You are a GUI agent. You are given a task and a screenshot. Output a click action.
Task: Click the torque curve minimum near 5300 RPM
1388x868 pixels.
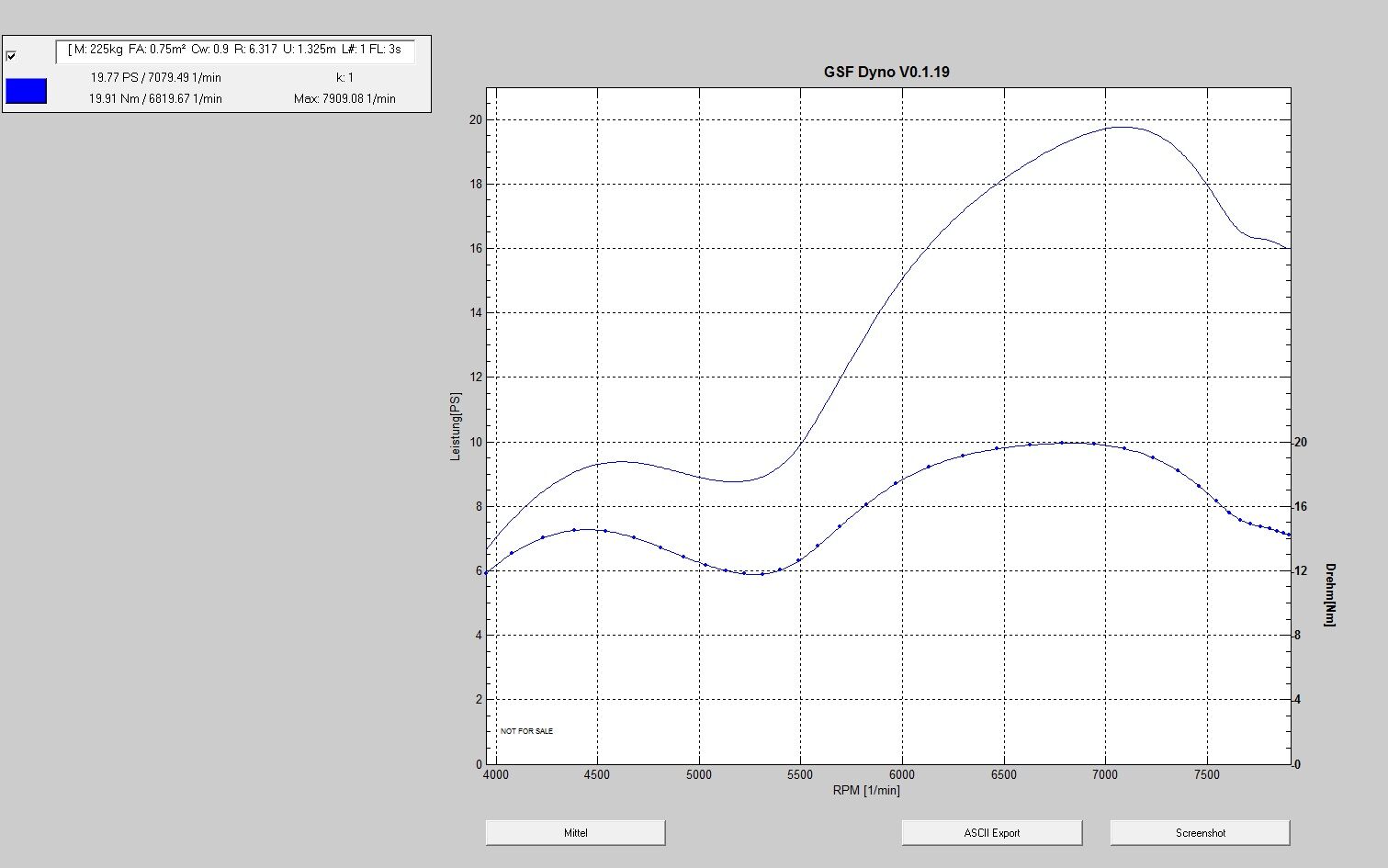(754, 574)
